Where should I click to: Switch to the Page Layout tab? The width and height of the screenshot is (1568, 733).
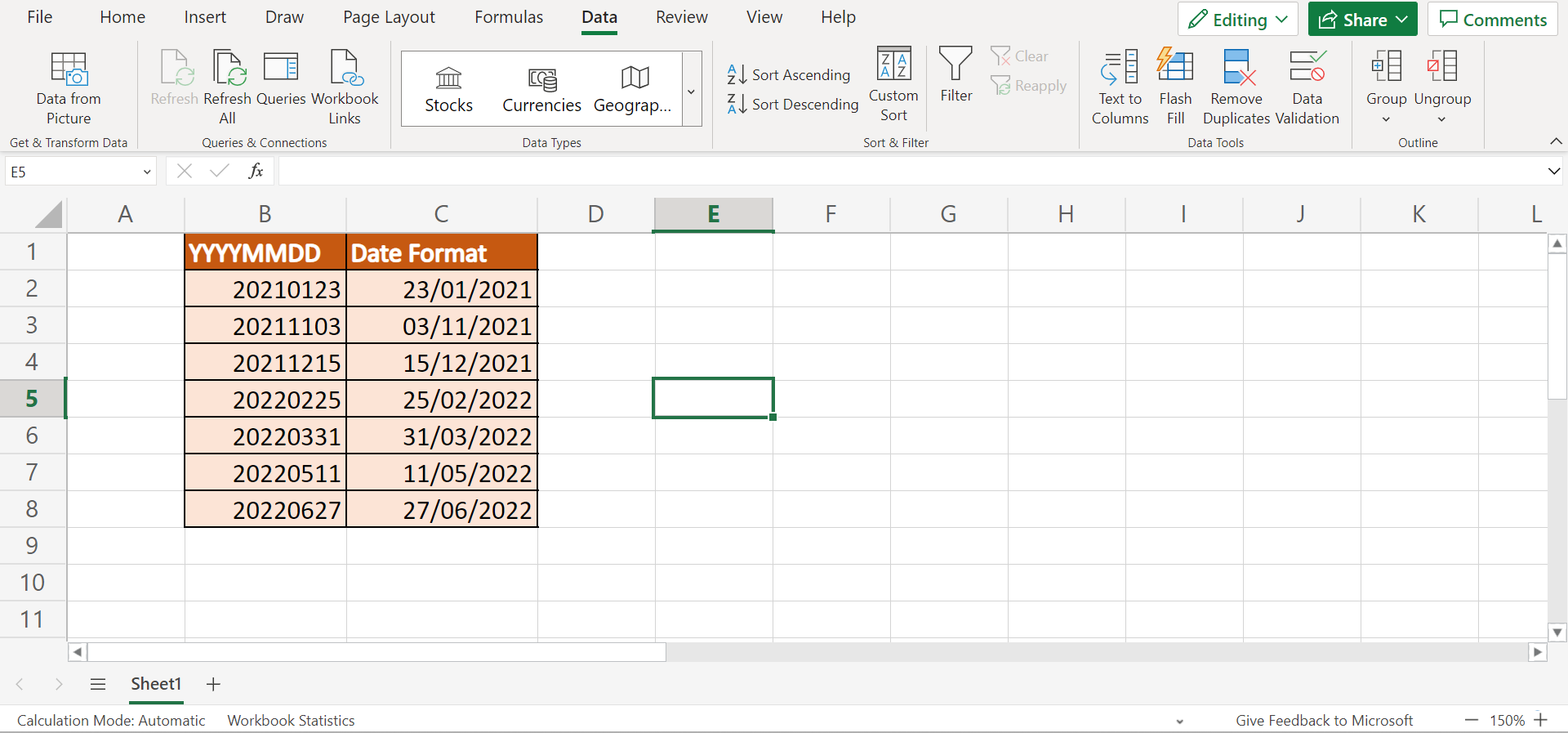(389, 17)
